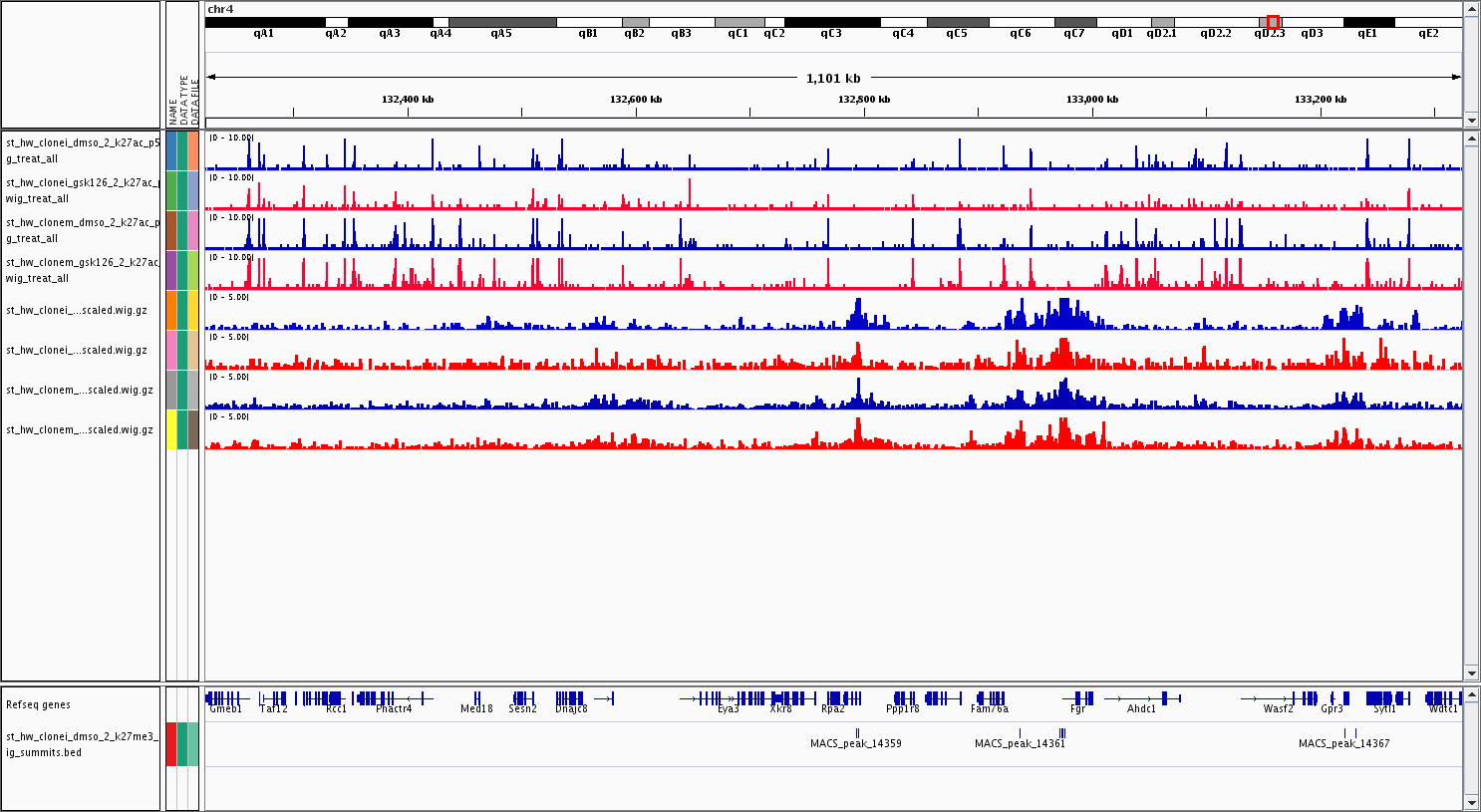Jump to the qA1 cytoband on ideogram
Screen dimensions: 1481x812
click(264, 22)
